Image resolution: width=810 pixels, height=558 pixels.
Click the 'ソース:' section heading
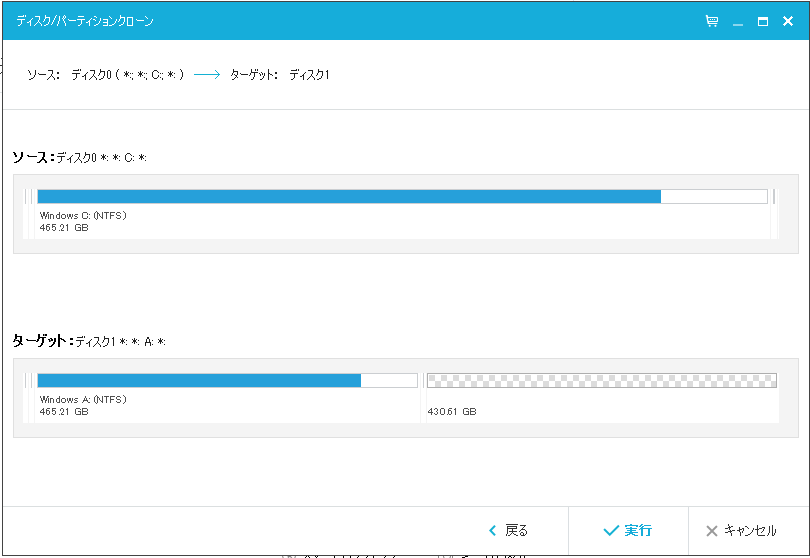[34, 157]
